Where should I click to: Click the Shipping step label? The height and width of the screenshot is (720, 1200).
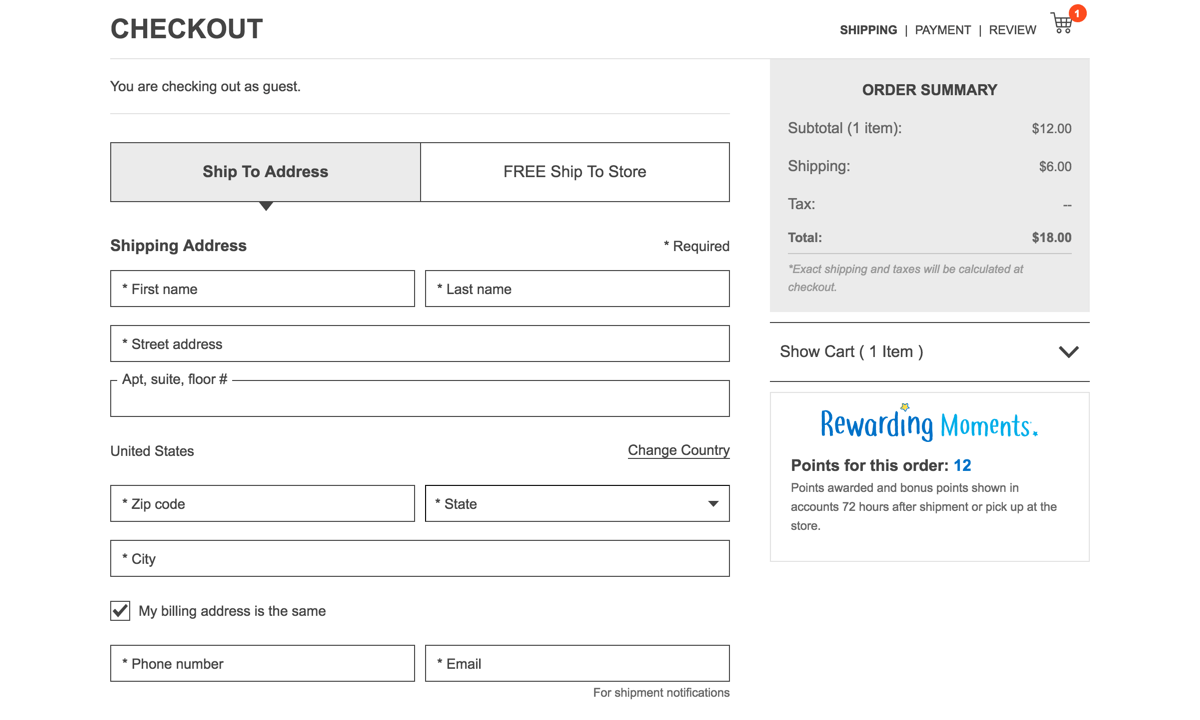tap(868, 30)
